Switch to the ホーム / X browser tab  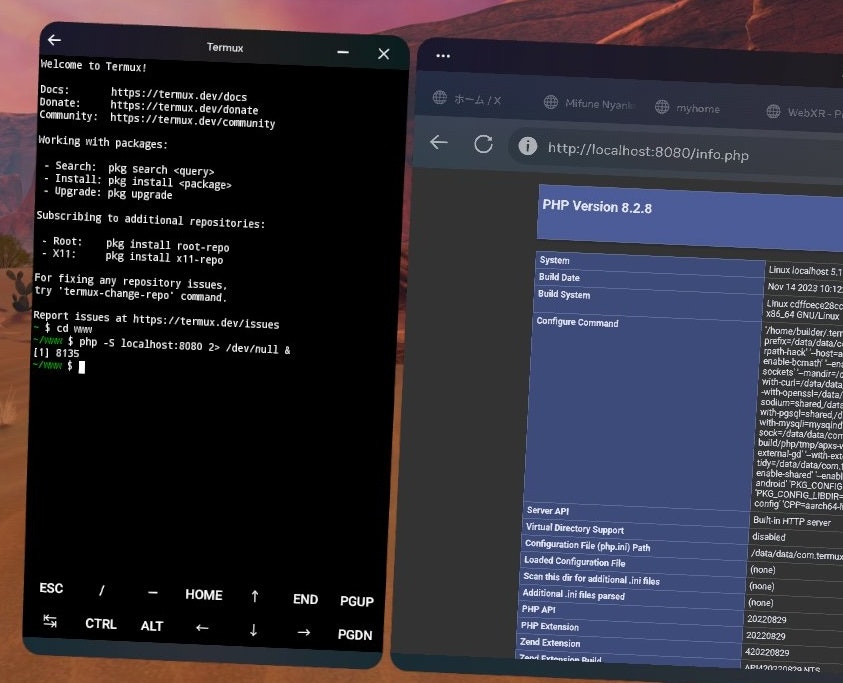[467, 99]
